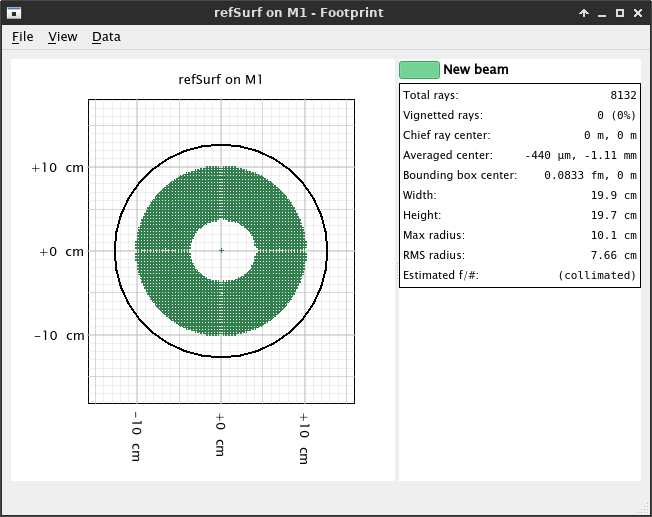This screenshot has width=652, height=517.
Task: Click the Averaged center value -440 µm, -1.11 mm
Action: click(580, 155)
